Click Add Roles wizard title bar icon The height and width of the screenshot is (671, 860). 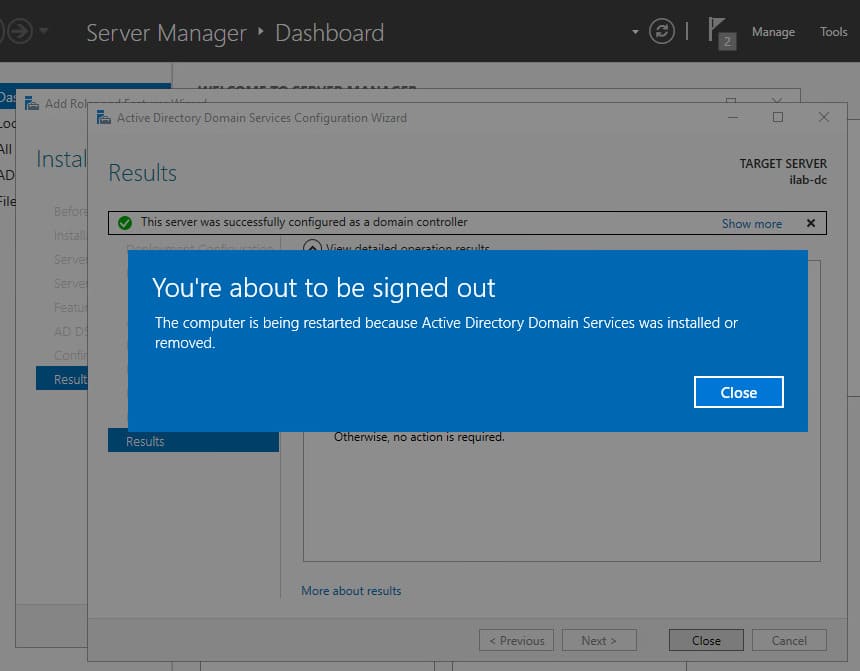32,103
